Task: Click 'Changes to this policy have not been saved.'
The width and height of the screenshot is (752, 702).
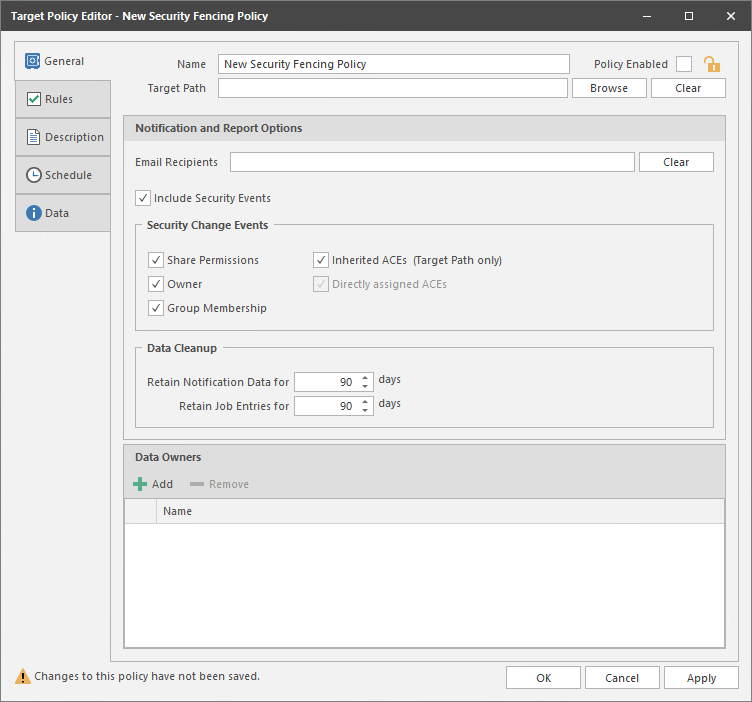Action: (147, 676)
